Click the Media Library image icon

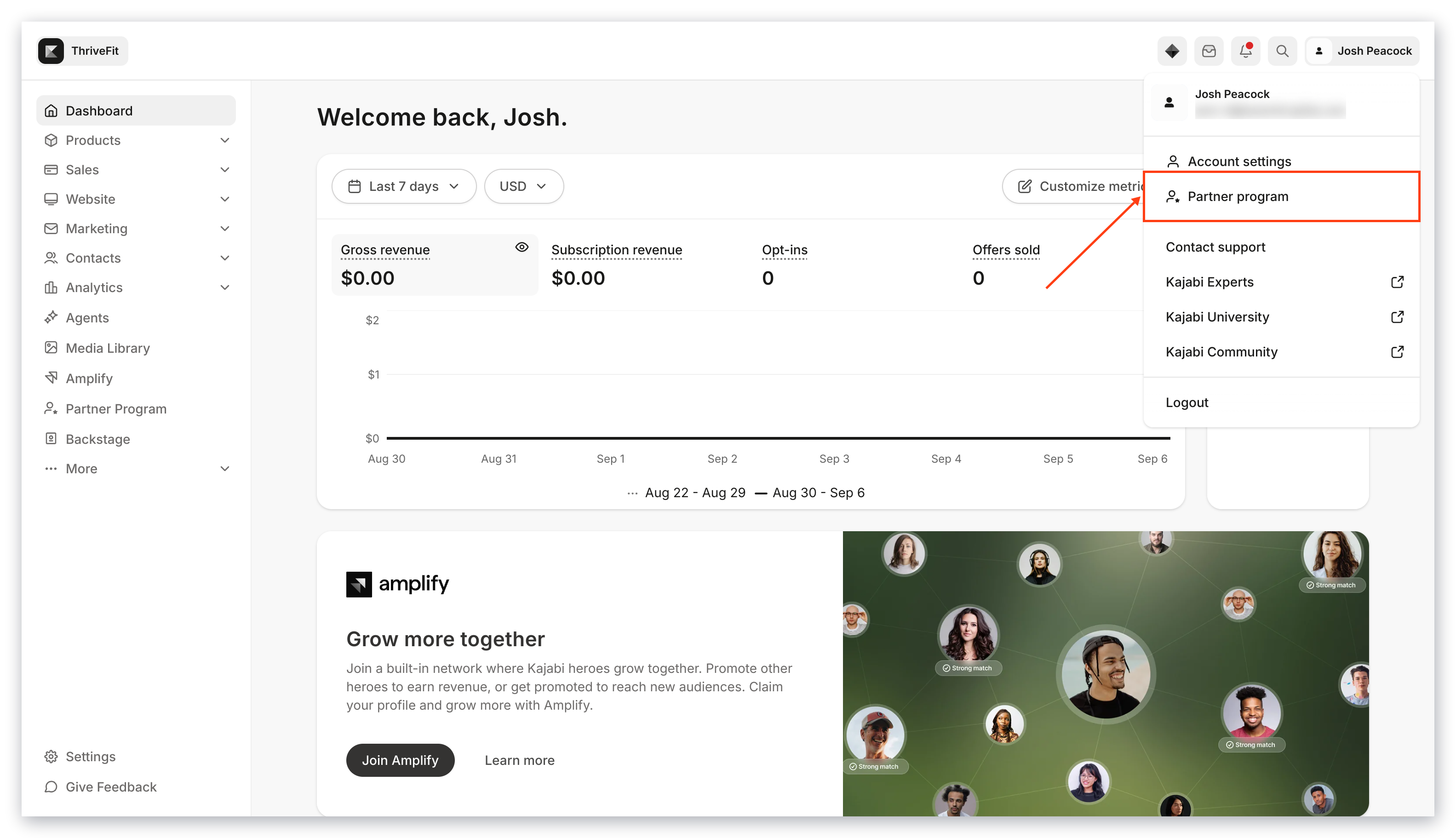pyautogui.click(x=51, y=348)
